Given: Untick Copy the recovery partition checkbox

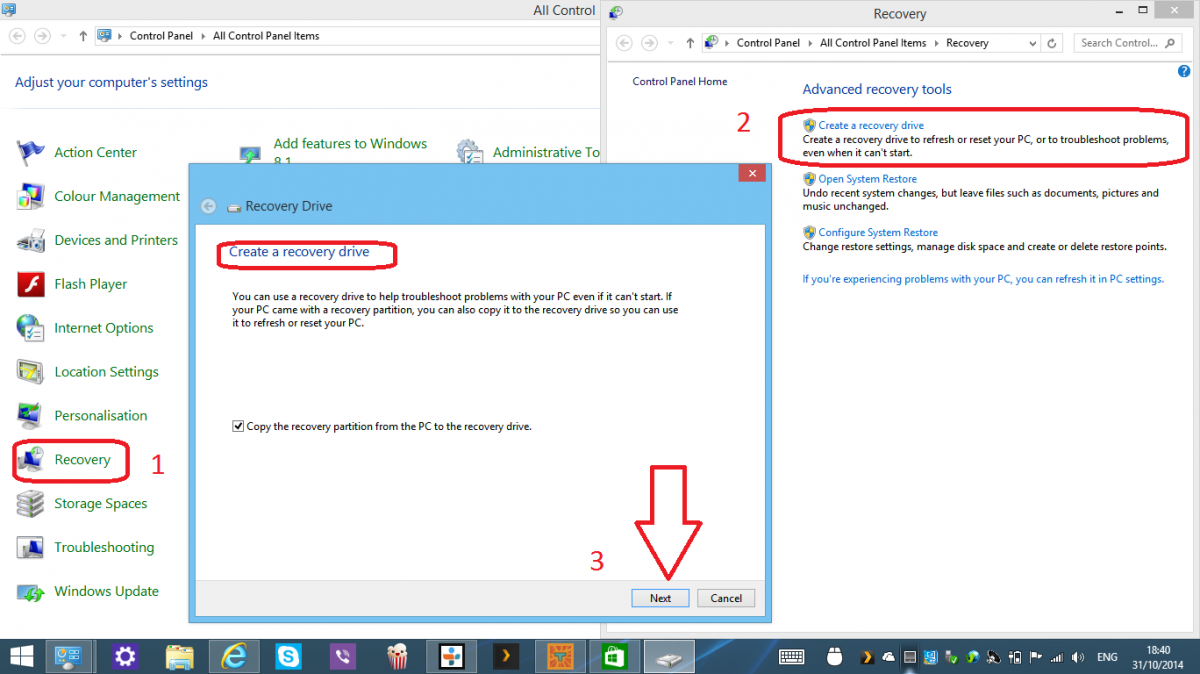Looking at the screenshot, I should tap(238, 426).
